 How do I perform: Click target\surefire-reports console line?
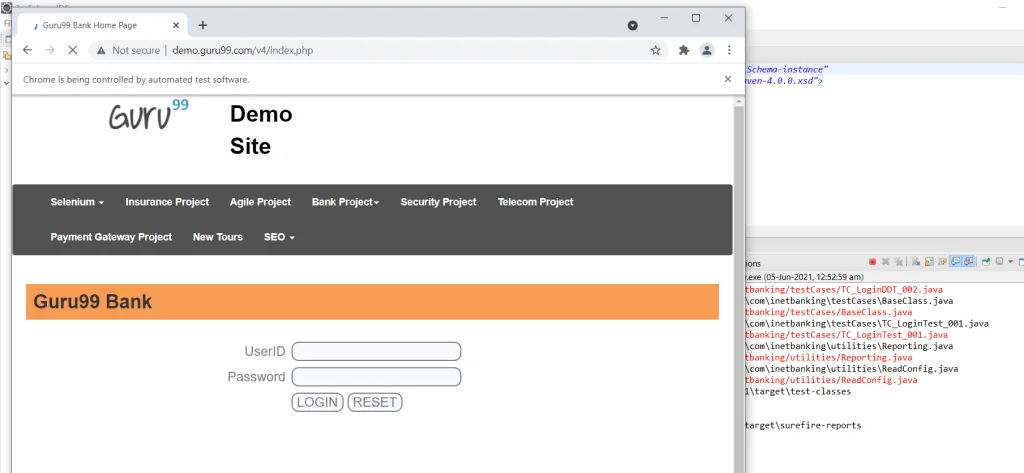(x=803, y=425)
